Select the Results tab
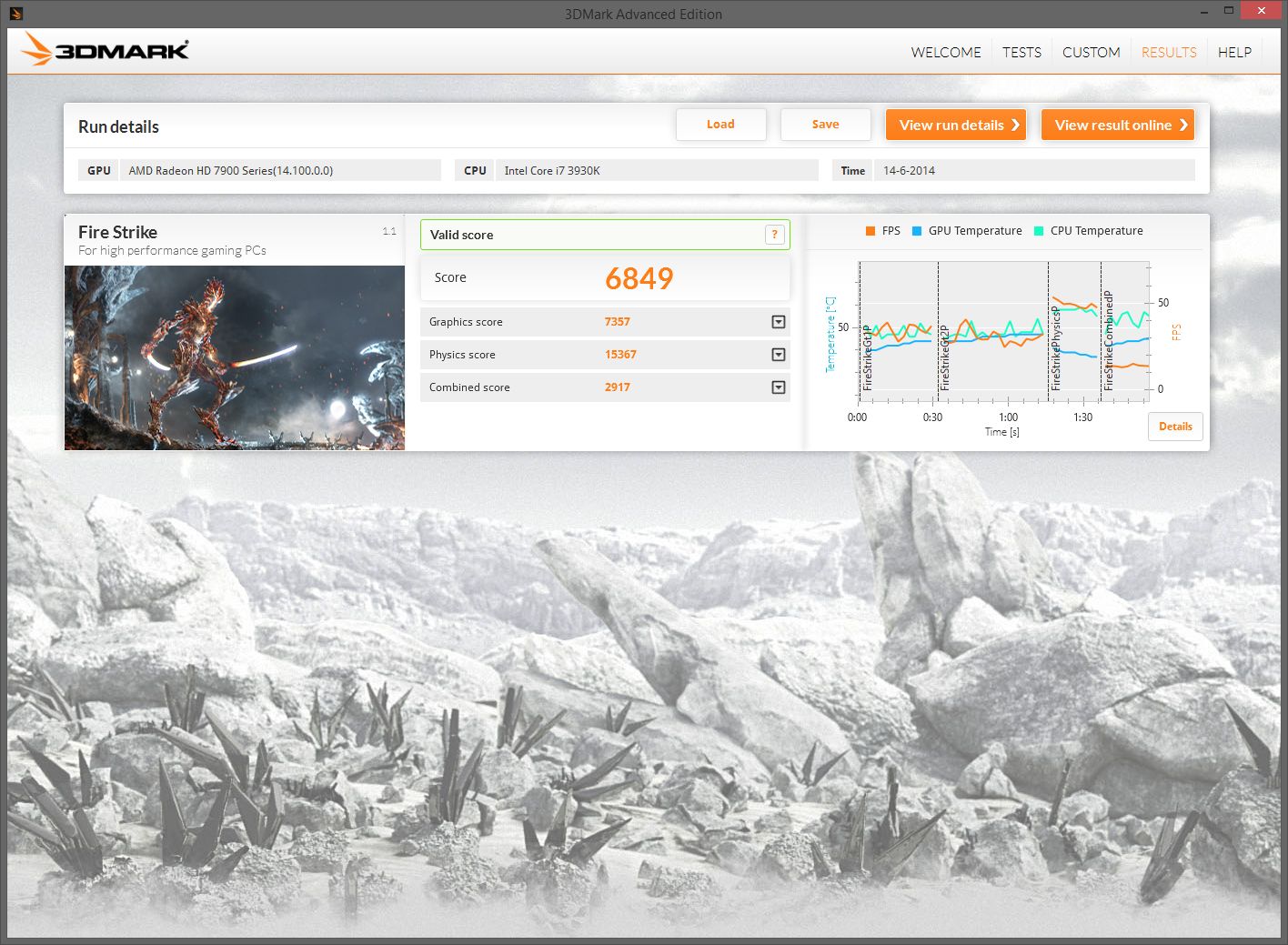This screenshot has width=1288, height=945. [x=1169, y=53]
